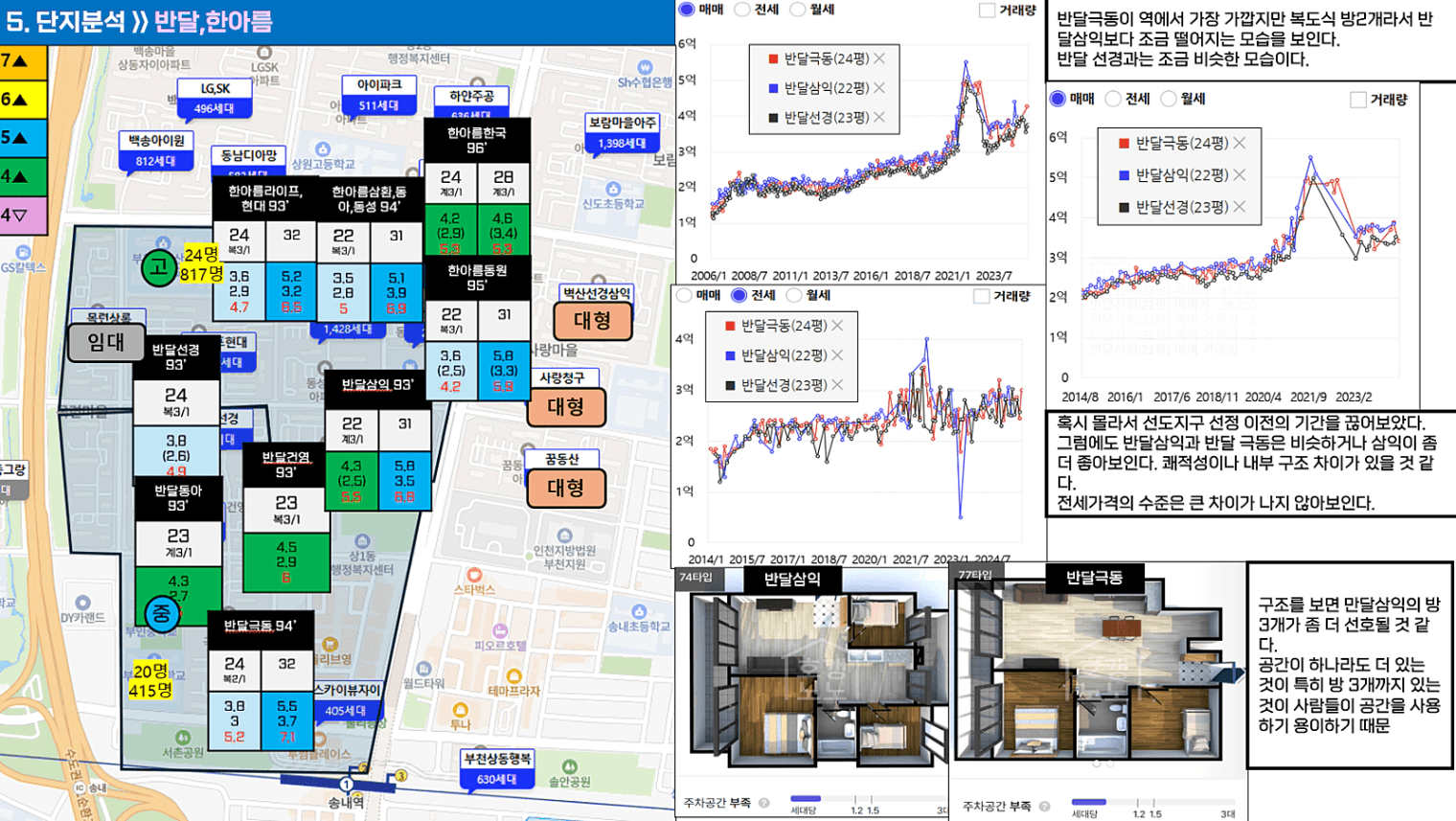Click 대형 button under 벽산선경삼익
Viewport: 1456px width, 821px height.
[593, 321]
